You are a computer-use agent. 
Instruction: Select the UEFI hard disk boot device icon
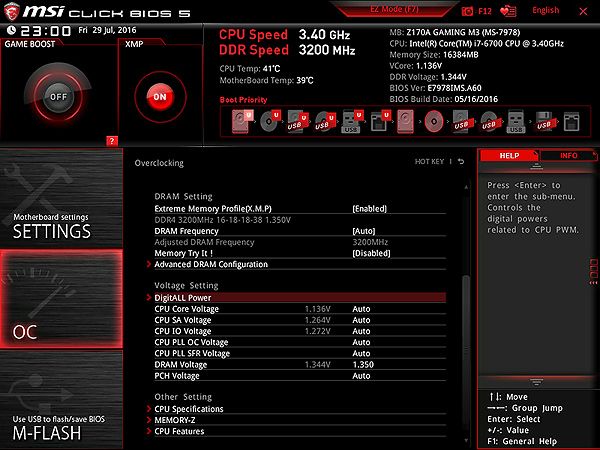[242, 121]
